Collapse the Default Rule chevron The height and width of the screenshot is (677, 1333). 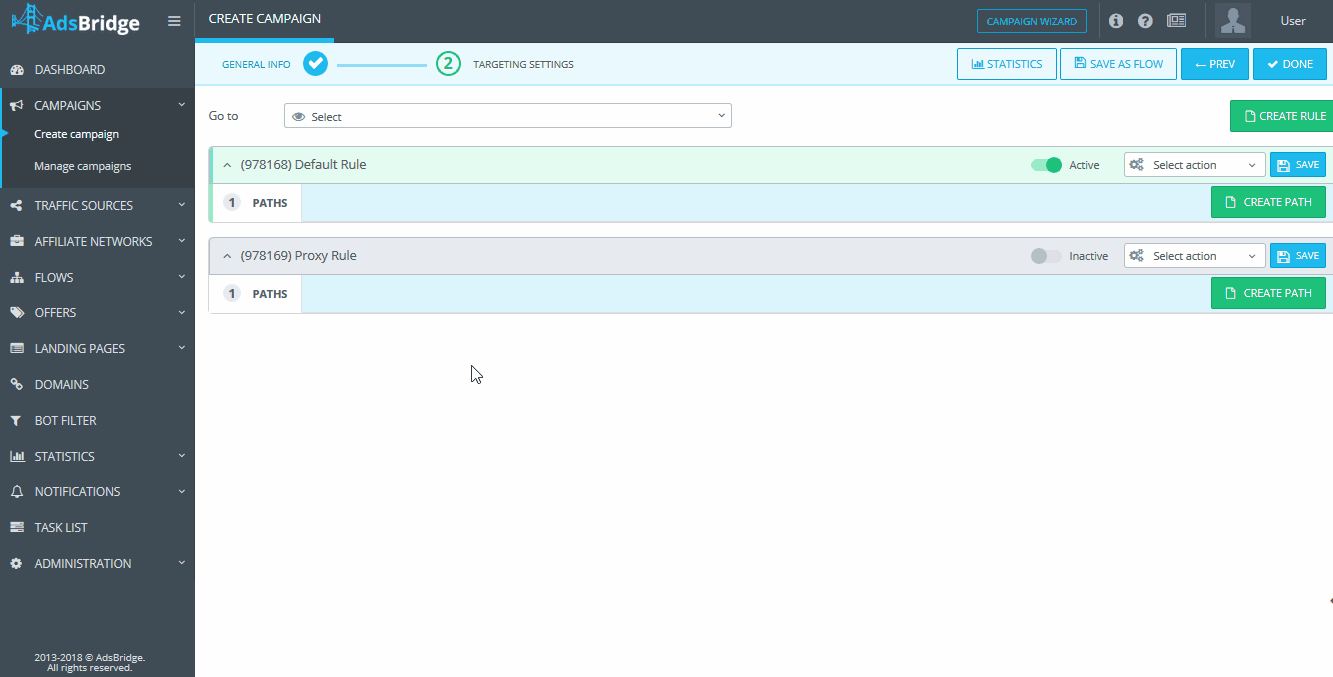pos(226,165)
